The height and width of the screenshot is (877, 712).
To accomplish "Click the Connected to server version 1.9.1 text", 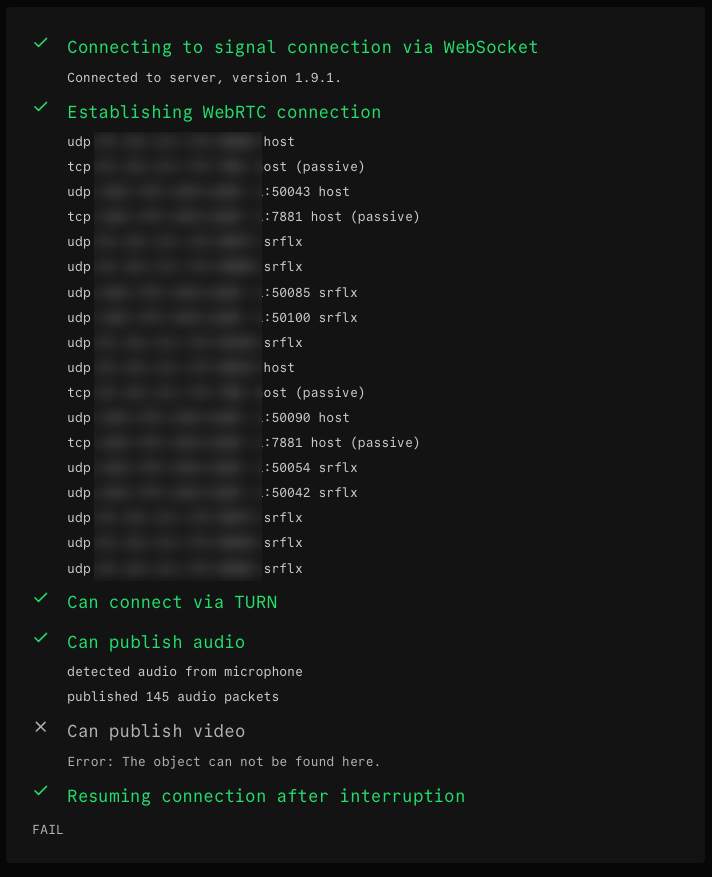I will (x=211, y=77).
